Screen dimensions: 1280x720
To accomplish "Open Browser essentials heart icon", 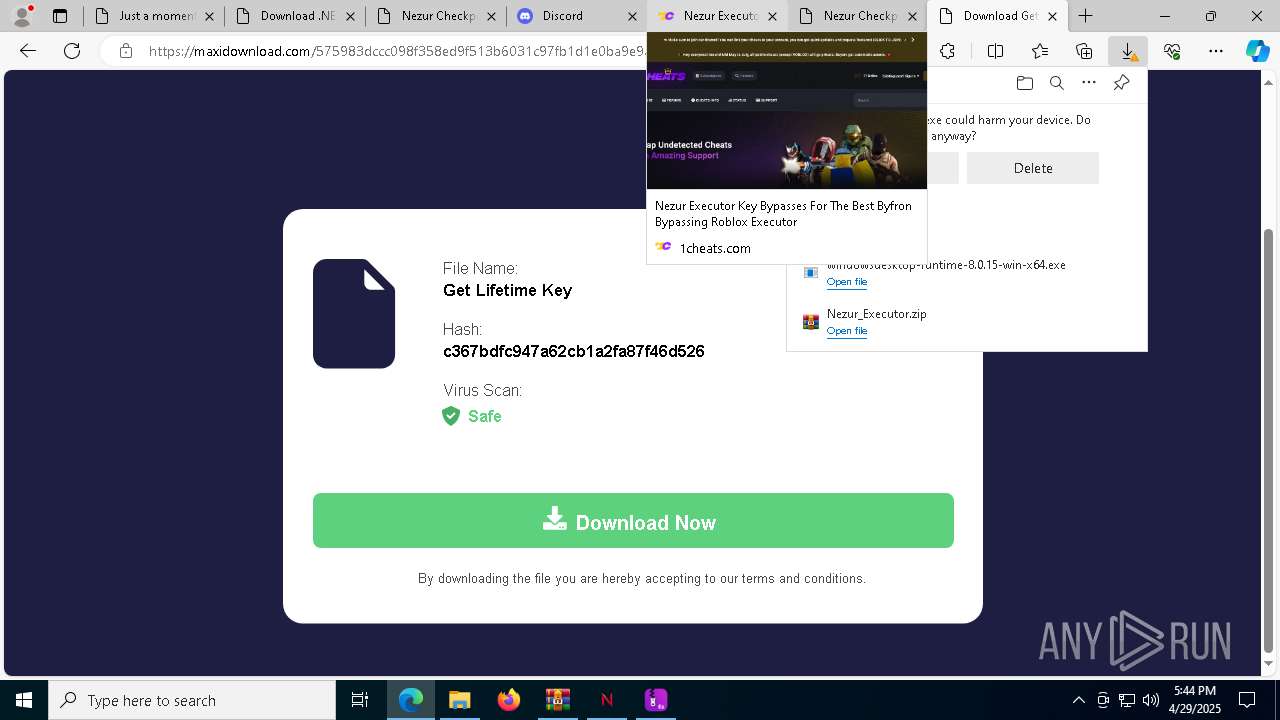I will click(1172, 51).
